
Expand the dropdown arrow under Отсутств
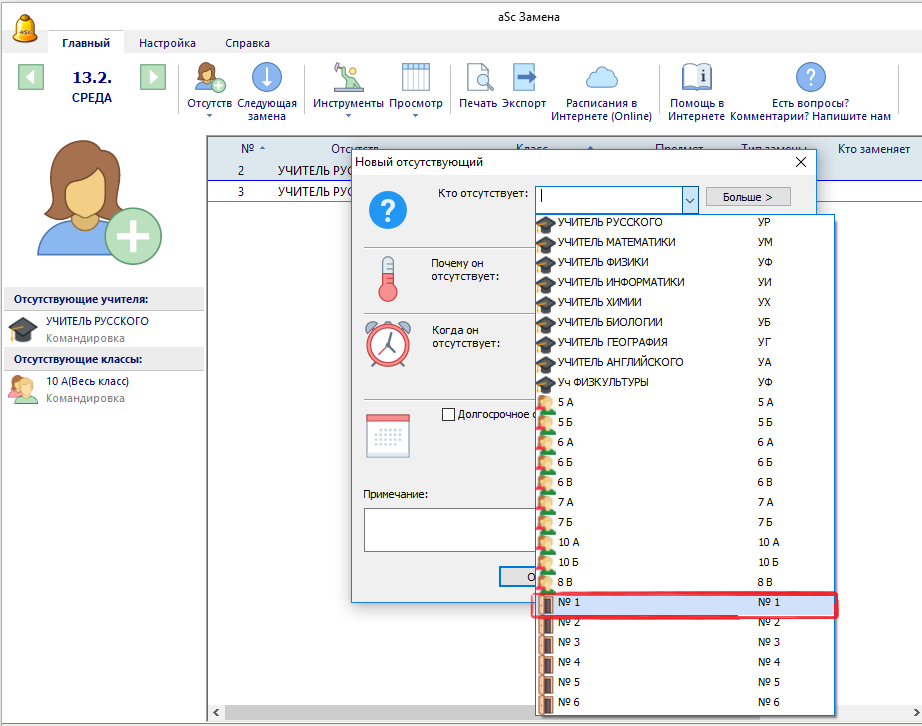209,116
